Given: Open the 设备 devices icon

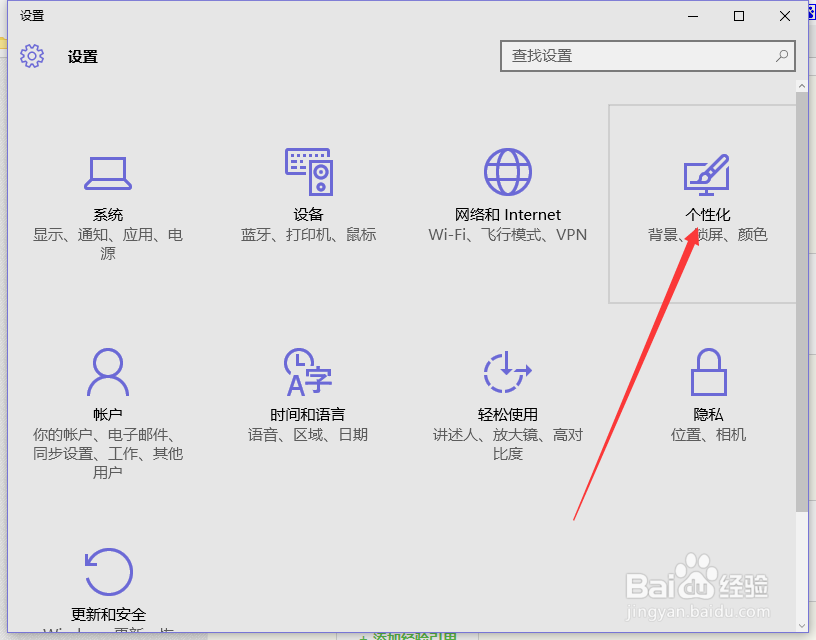Looking at the screenshot, I should click(308, 171).
